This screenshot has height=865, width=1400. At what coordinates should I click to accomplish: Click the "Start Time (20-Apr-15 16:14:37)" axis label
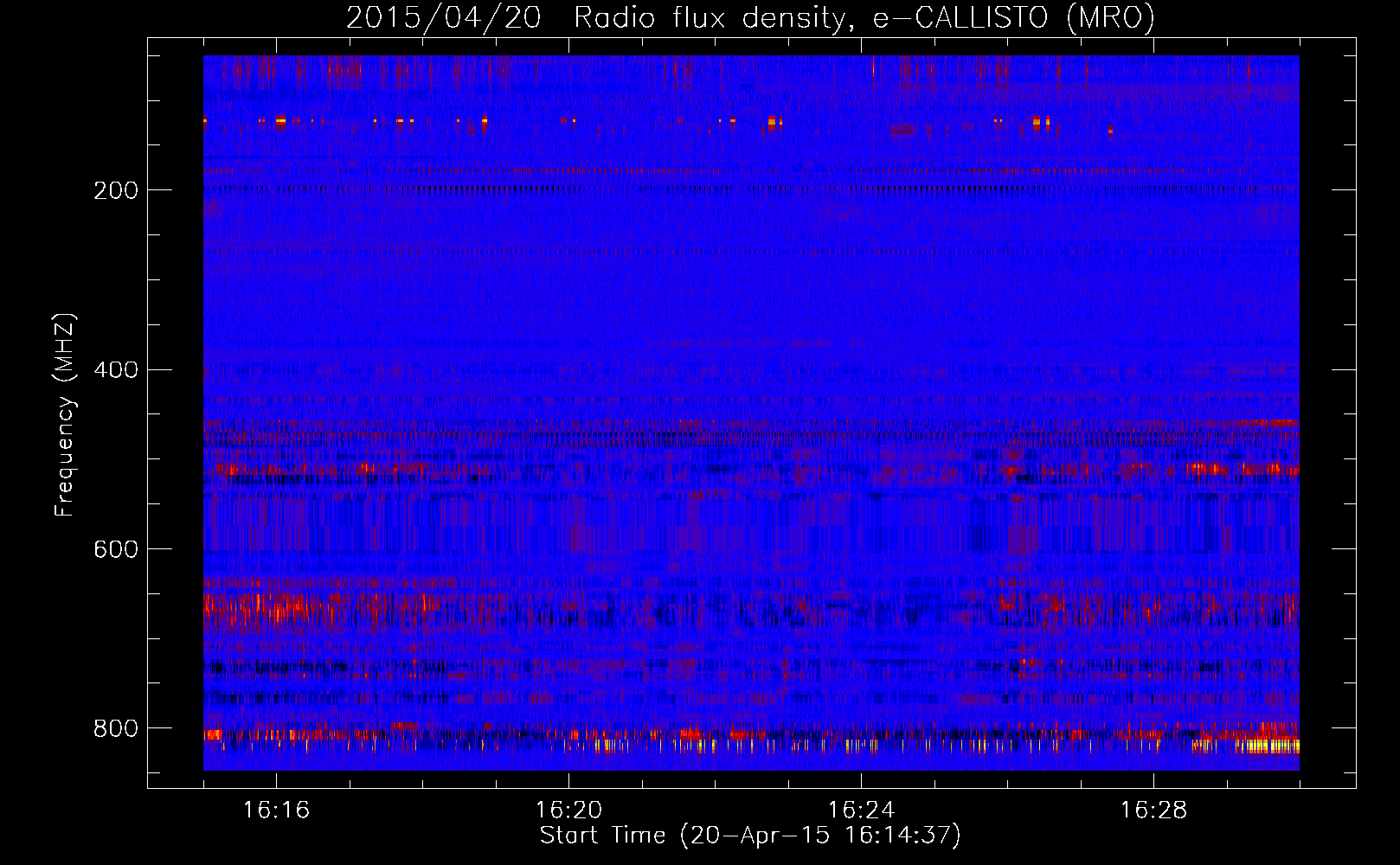(x=750, y=836)
